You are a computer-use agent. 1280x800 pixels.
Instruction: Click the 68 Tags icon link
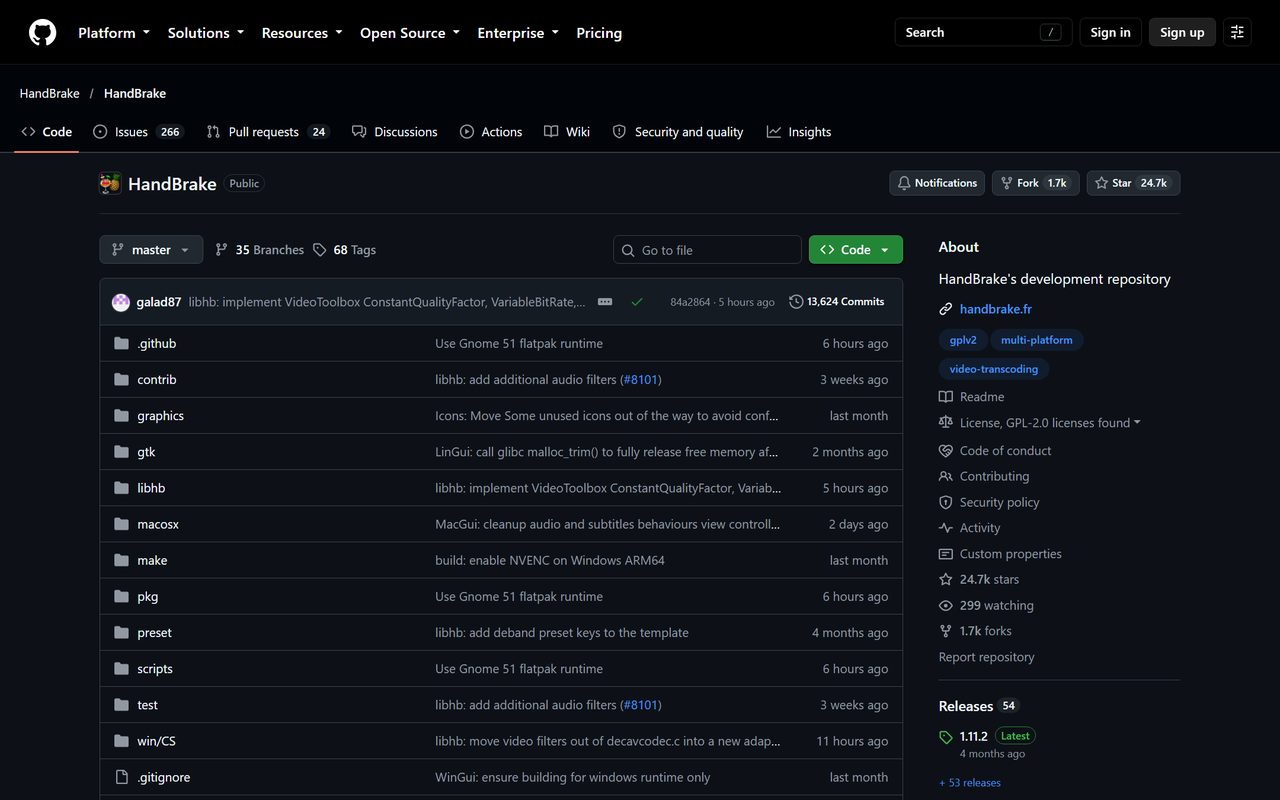pos(344,250)
